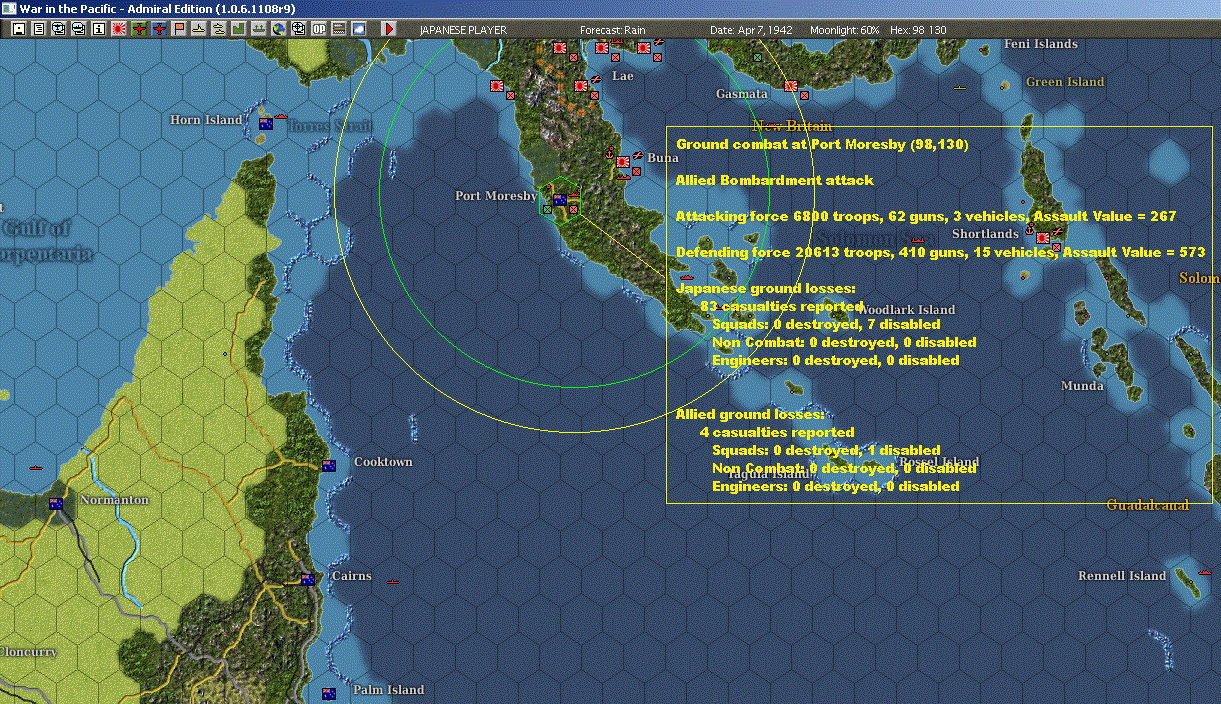
Task: Click the red ship icon east of Cairns
Action: tap(393, 581)
